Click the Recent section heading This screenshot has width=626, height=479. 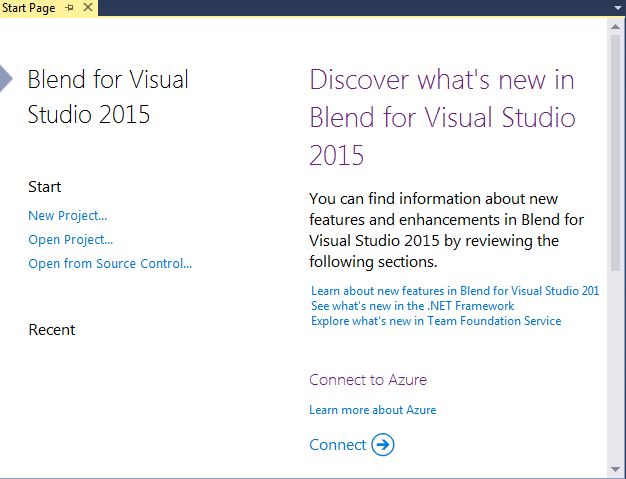point(51,330)
